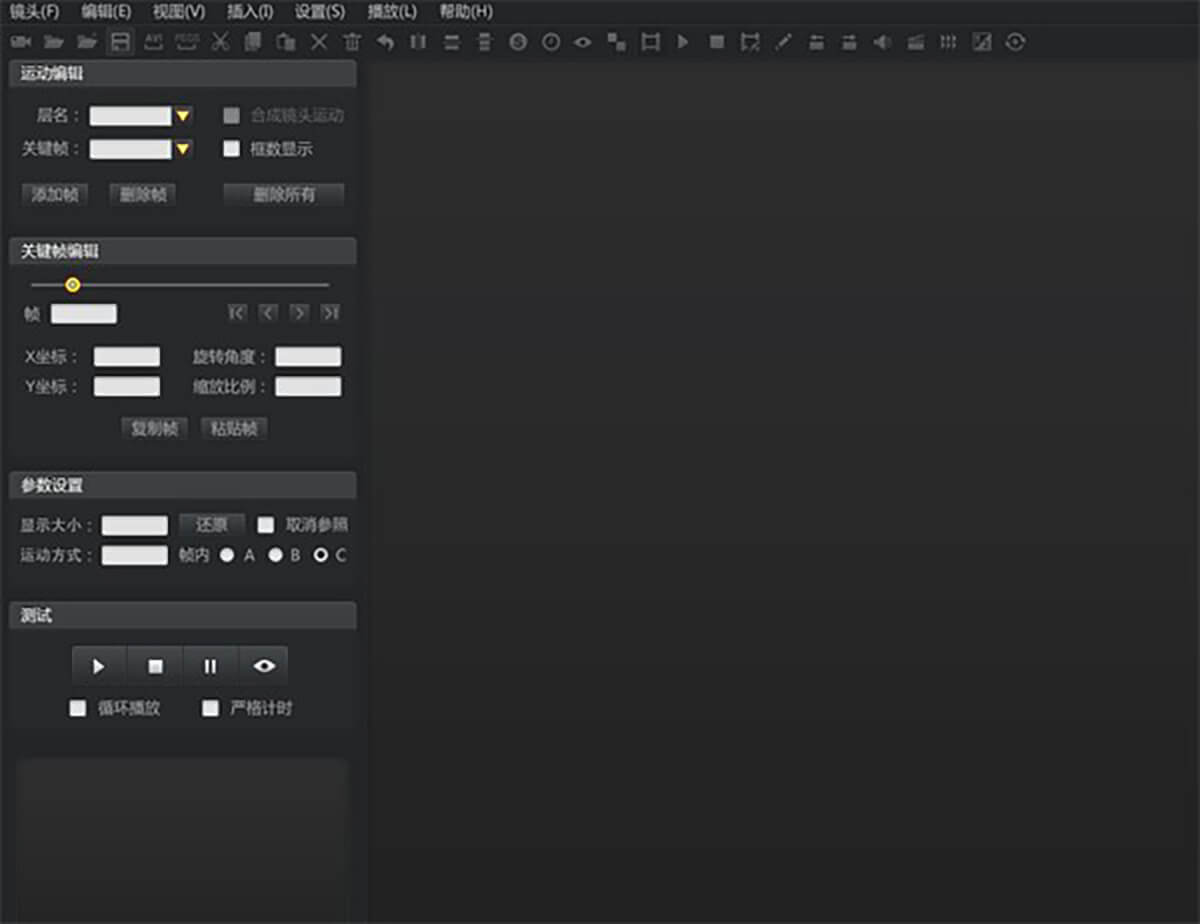
Task: Select the scissors cut icon
Action: [x=220, y=42]
